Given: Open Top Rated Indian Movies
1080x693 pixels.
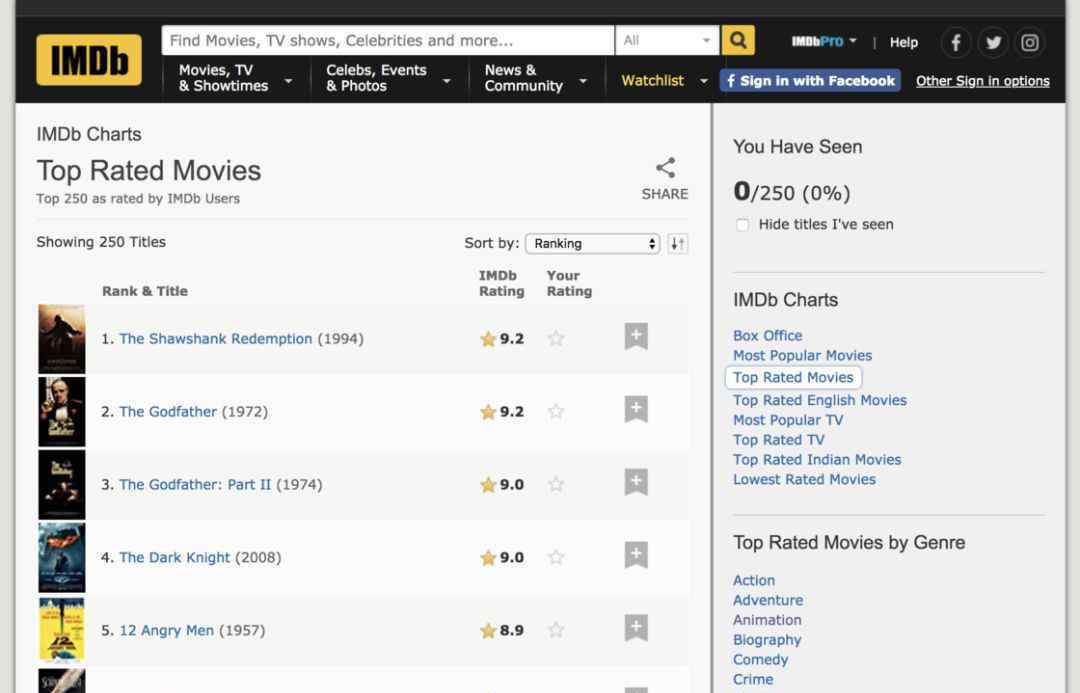Looking at the screenshot, I should point(817,459).
